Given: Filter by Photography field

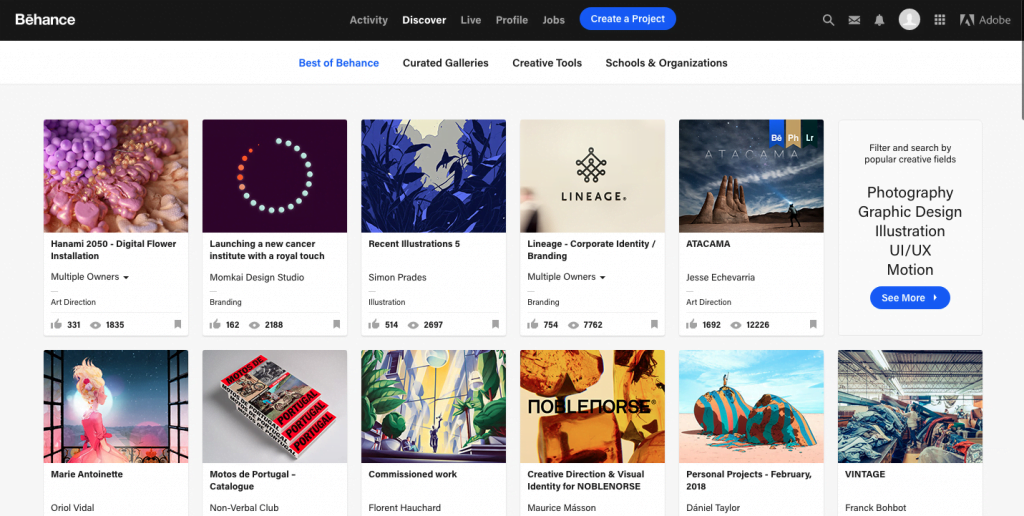Looking at the screenshot, I should pyautogui.click(x=910, y=193).
